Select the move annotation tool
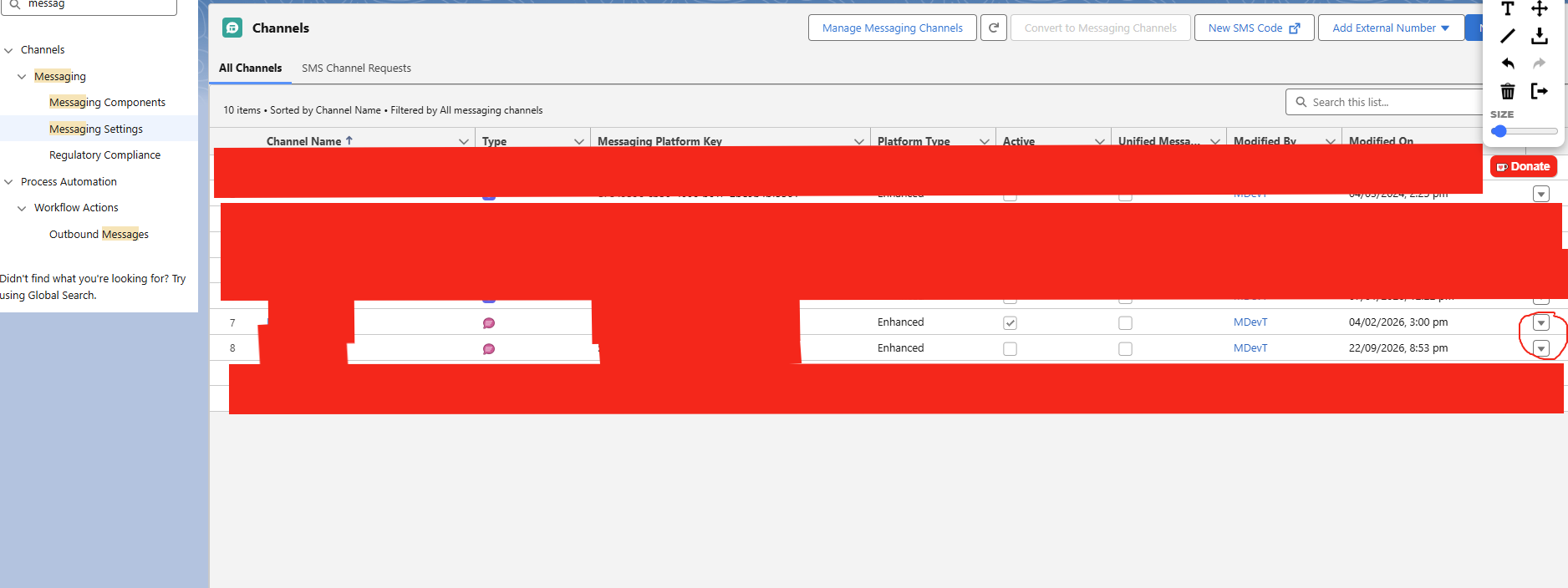 (x=1540, y=8)
